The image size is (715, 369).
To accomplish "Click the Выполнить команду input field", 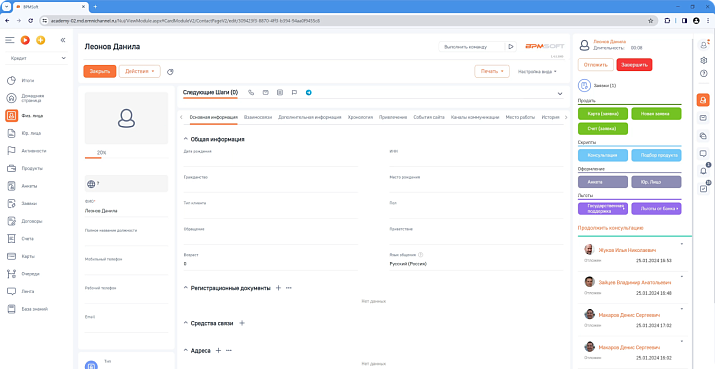I will pos(472,47).
